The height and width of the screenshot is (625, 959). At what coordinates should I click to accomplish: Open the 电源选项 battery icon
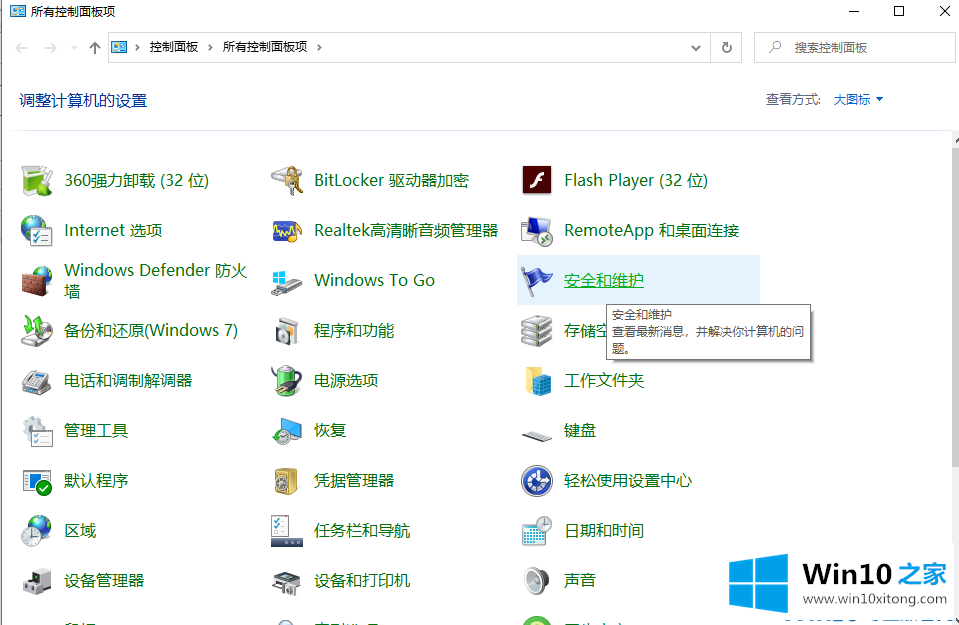click(287, 380)
